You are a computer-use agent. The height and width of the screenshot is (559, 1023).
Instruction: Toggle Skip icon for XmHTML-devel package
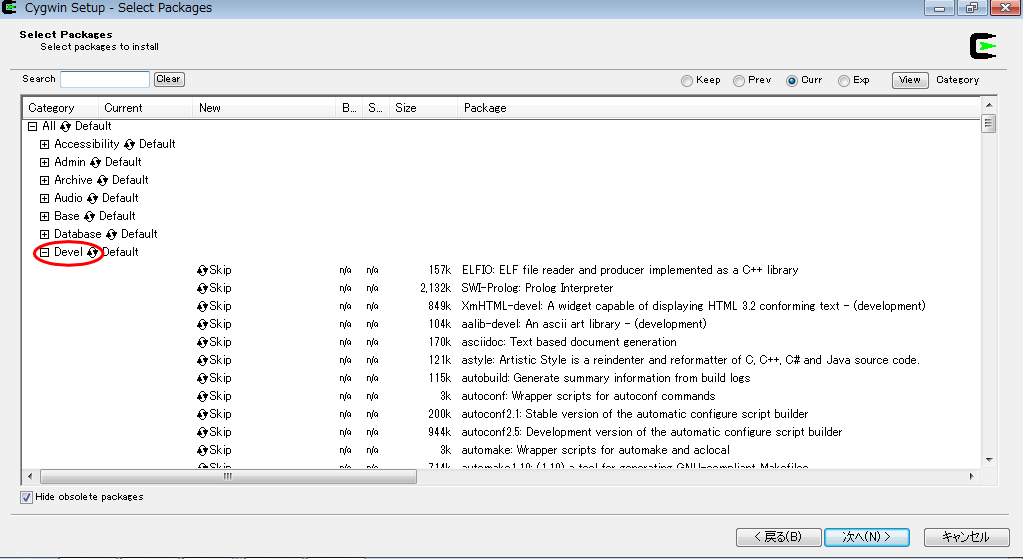click(x=202, y=307)
